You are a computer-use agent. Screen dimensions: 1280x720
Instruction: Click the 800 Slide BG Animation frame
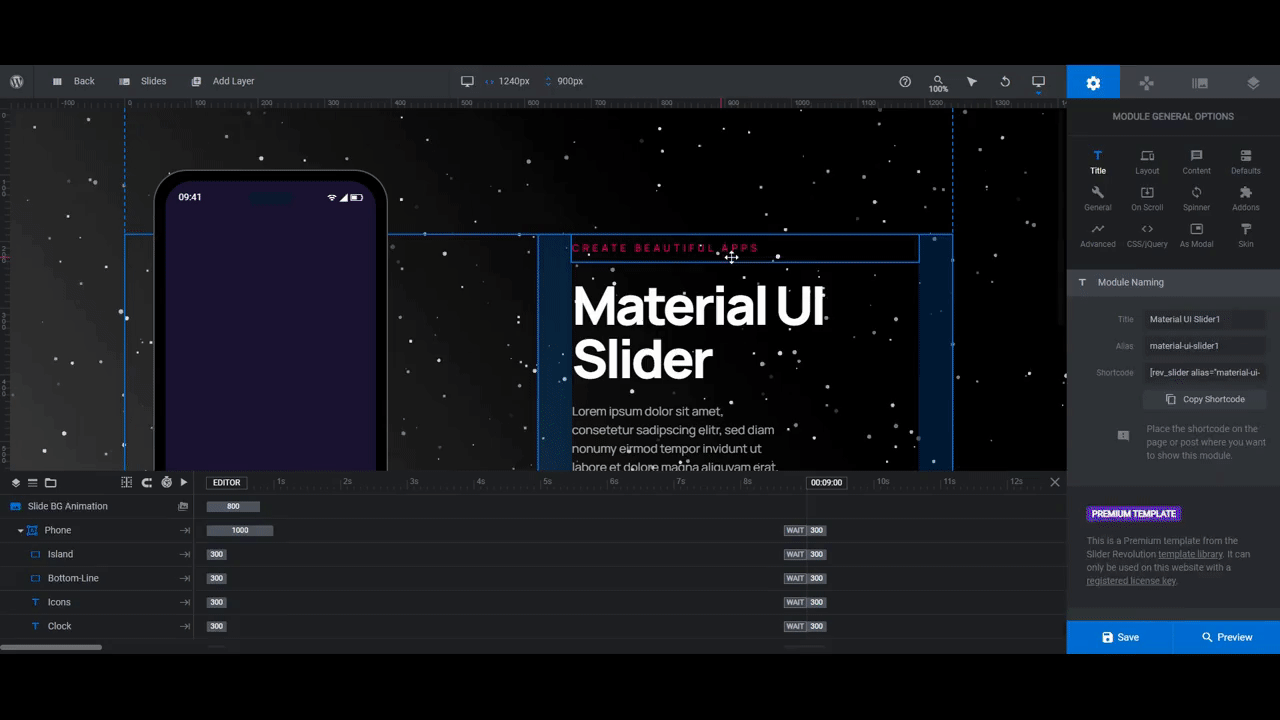233,506
